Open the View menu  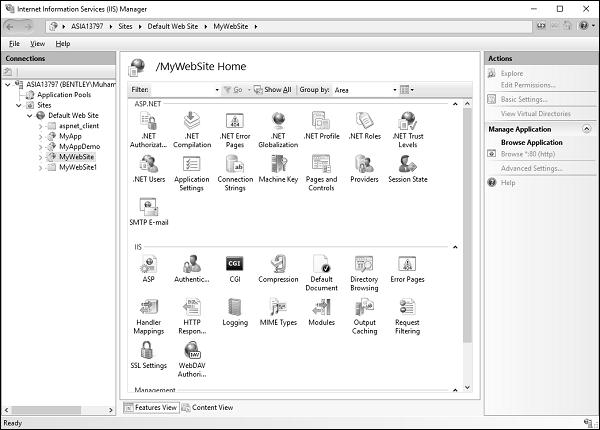(x=38, y=44)
